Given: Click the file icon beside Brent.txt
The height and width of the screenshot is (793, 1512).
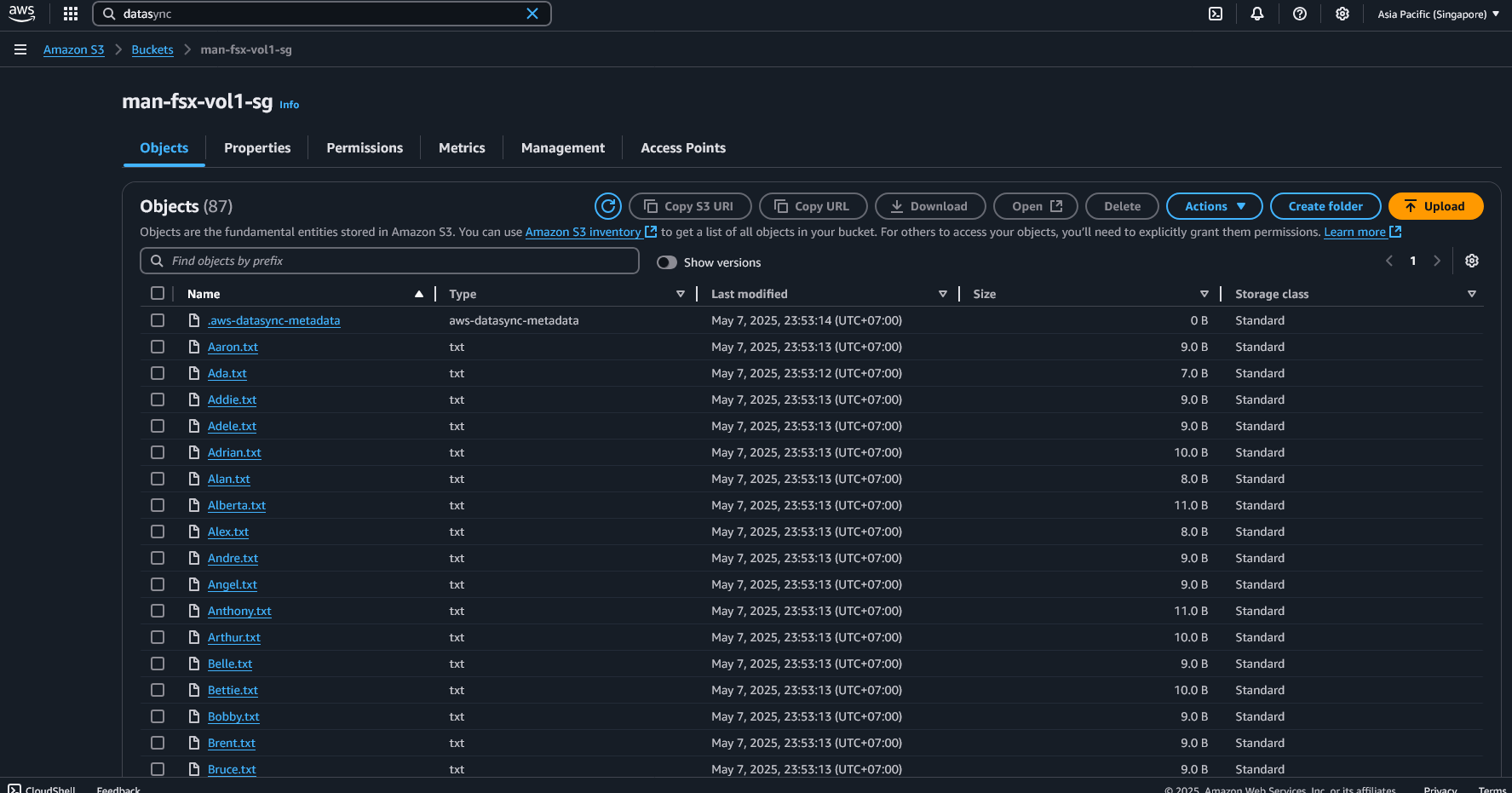Looking at the screenshot, I should click(x=194, y=743).
